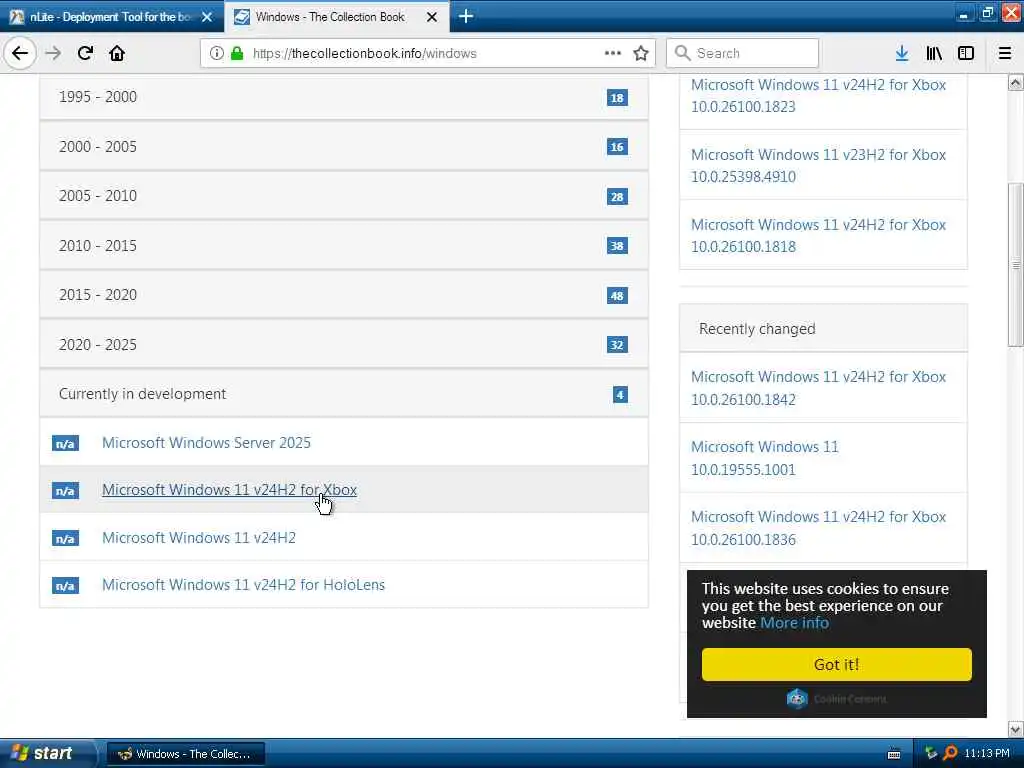Click the green padlock secure connection icon
The height and width of the screenshot is (768, 1024).
(x=237, y=53)
